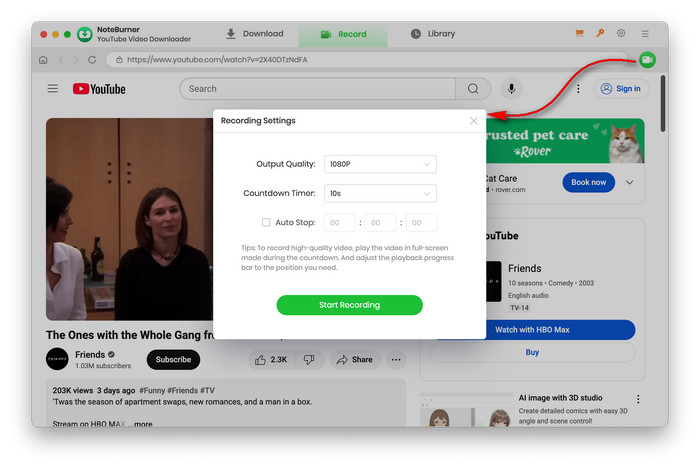Click the orange key register icon
The image size is (700, 469).
600,33
